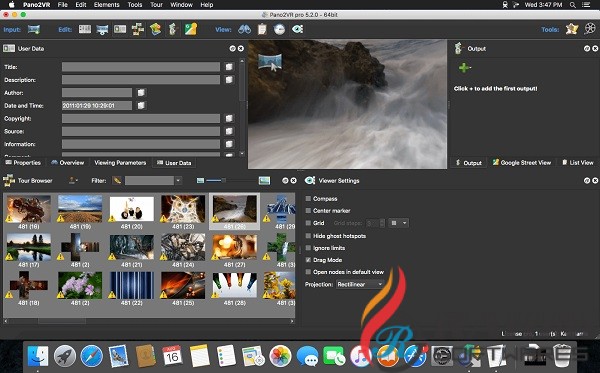Open the Viewer Settings eye icon in the toolbar
Viewport: 600px width, 373px height.
click(x=297, y=29)
